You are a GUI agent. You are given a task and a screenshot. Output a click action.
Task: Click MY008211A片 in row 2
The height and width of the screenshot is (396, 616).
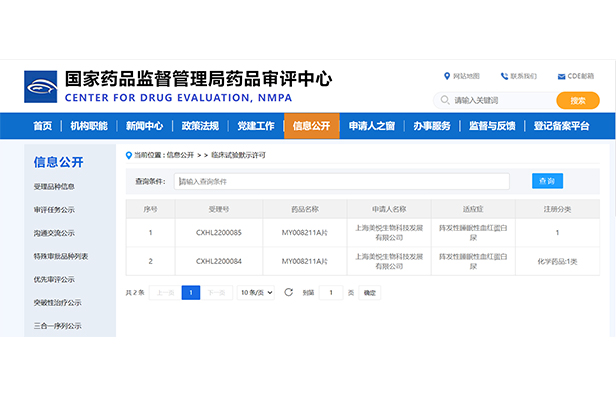[305, 261]
